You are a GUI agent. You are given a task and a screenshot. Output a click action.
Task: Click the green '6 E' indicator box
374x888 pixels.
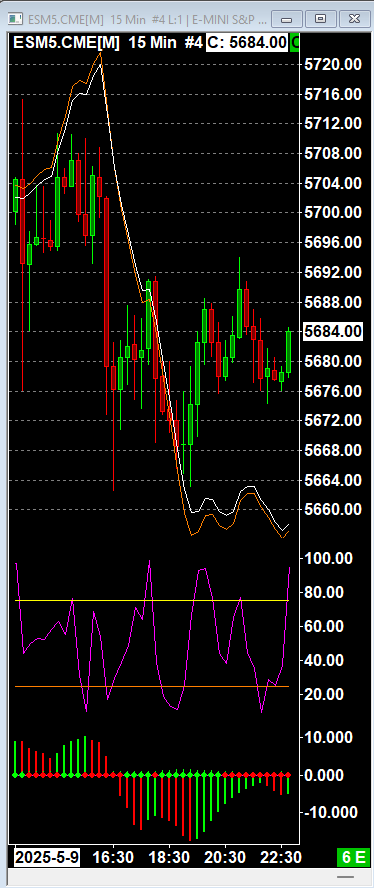click(352, 856)
